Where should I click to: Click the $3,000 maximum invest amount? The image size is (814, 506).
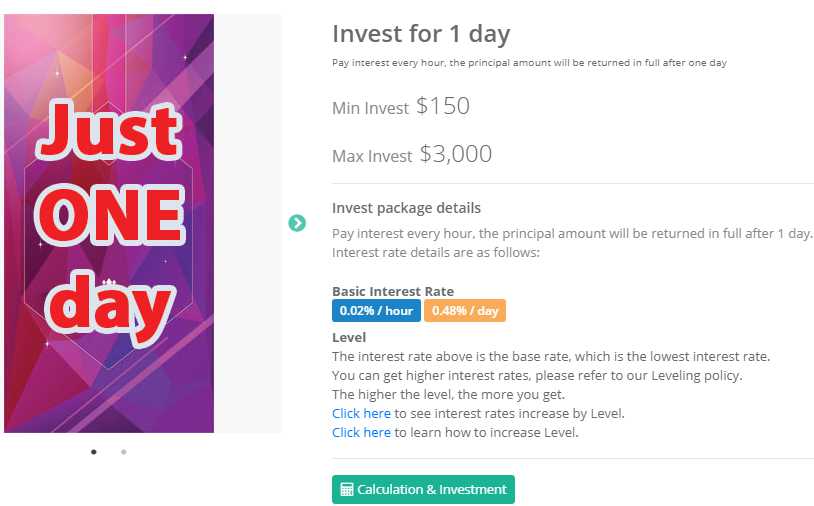click(x=456, y=154)
